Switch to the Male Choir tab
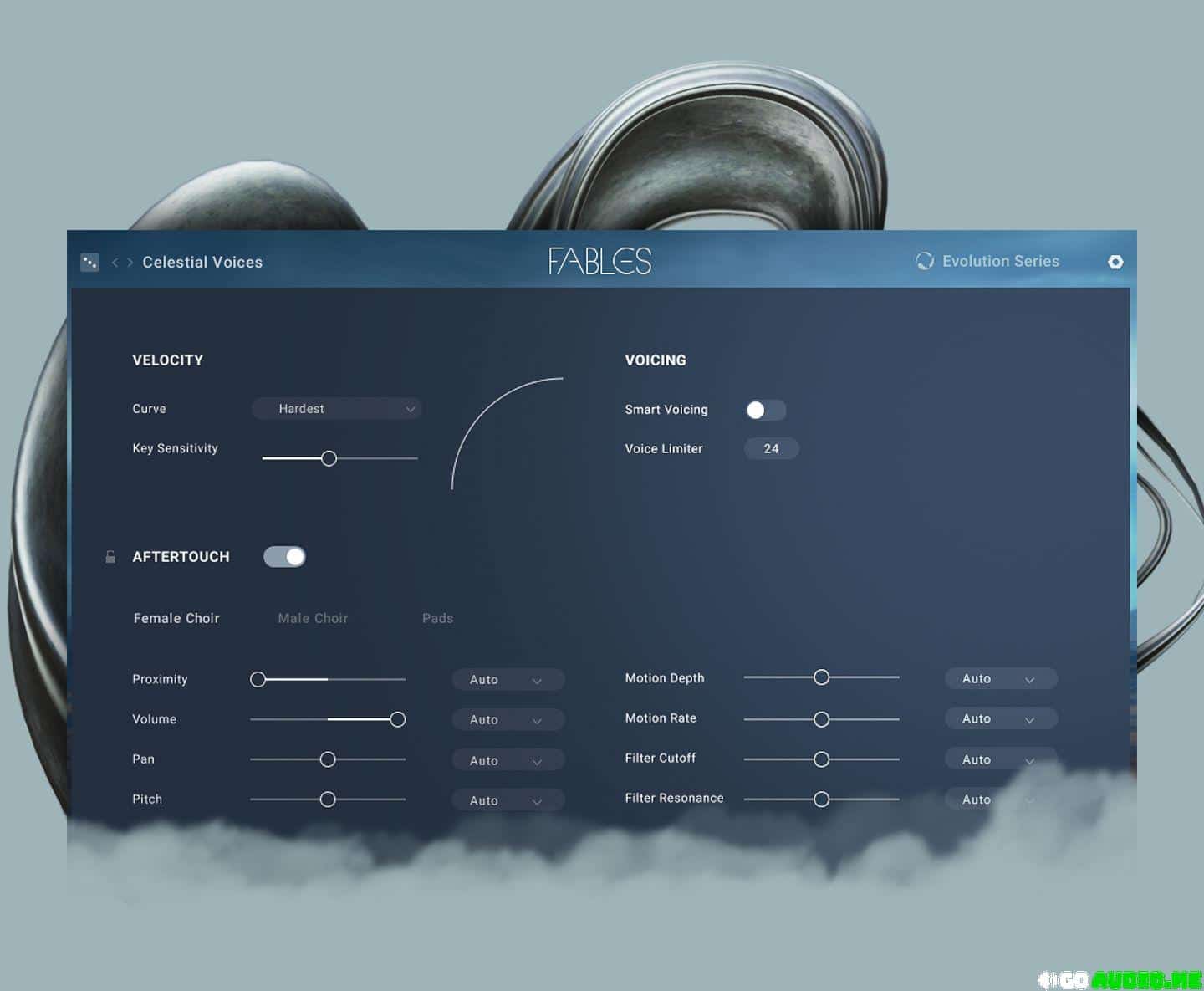This screenshot has width=1204, height=991. [313, 618]
